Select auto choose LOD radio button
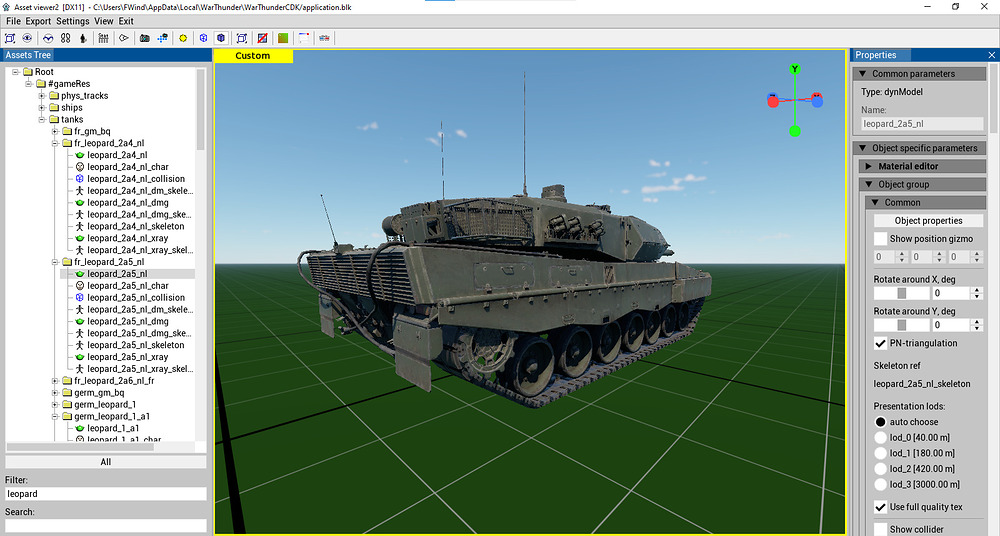 click(880, 422)
